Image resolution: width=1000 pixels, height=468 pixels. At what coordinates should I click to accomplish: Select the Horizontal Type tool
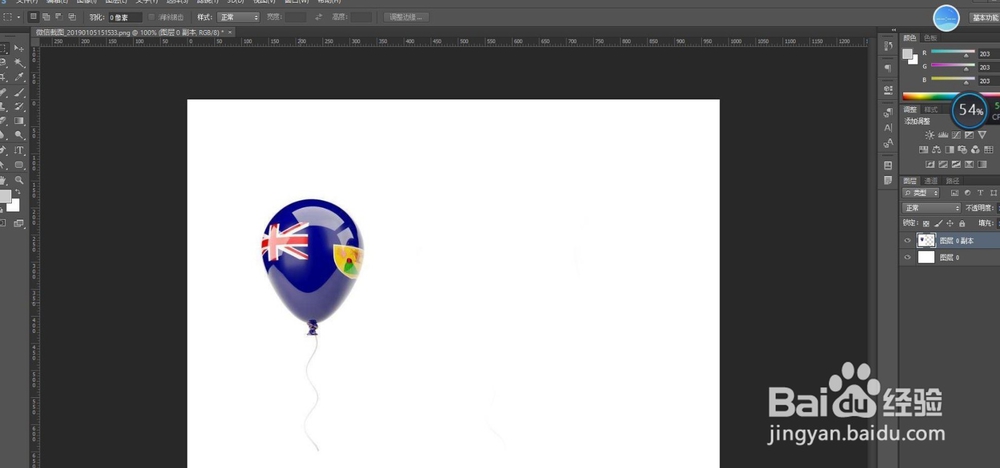pyautogui.click(x=19, y=150)
